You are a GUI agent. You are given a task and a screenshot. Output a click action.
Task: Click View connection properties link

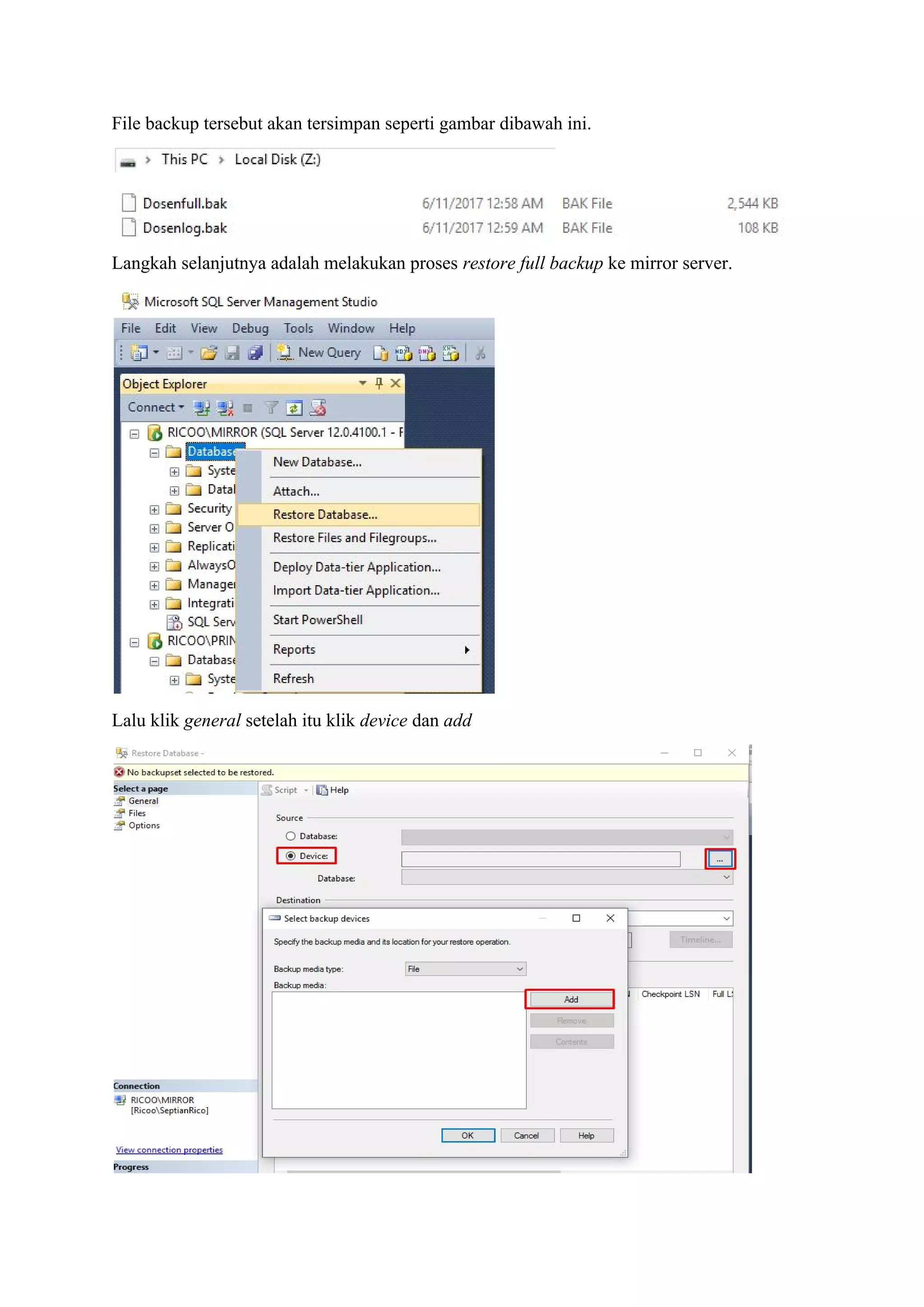click(x=169, y=1150)
